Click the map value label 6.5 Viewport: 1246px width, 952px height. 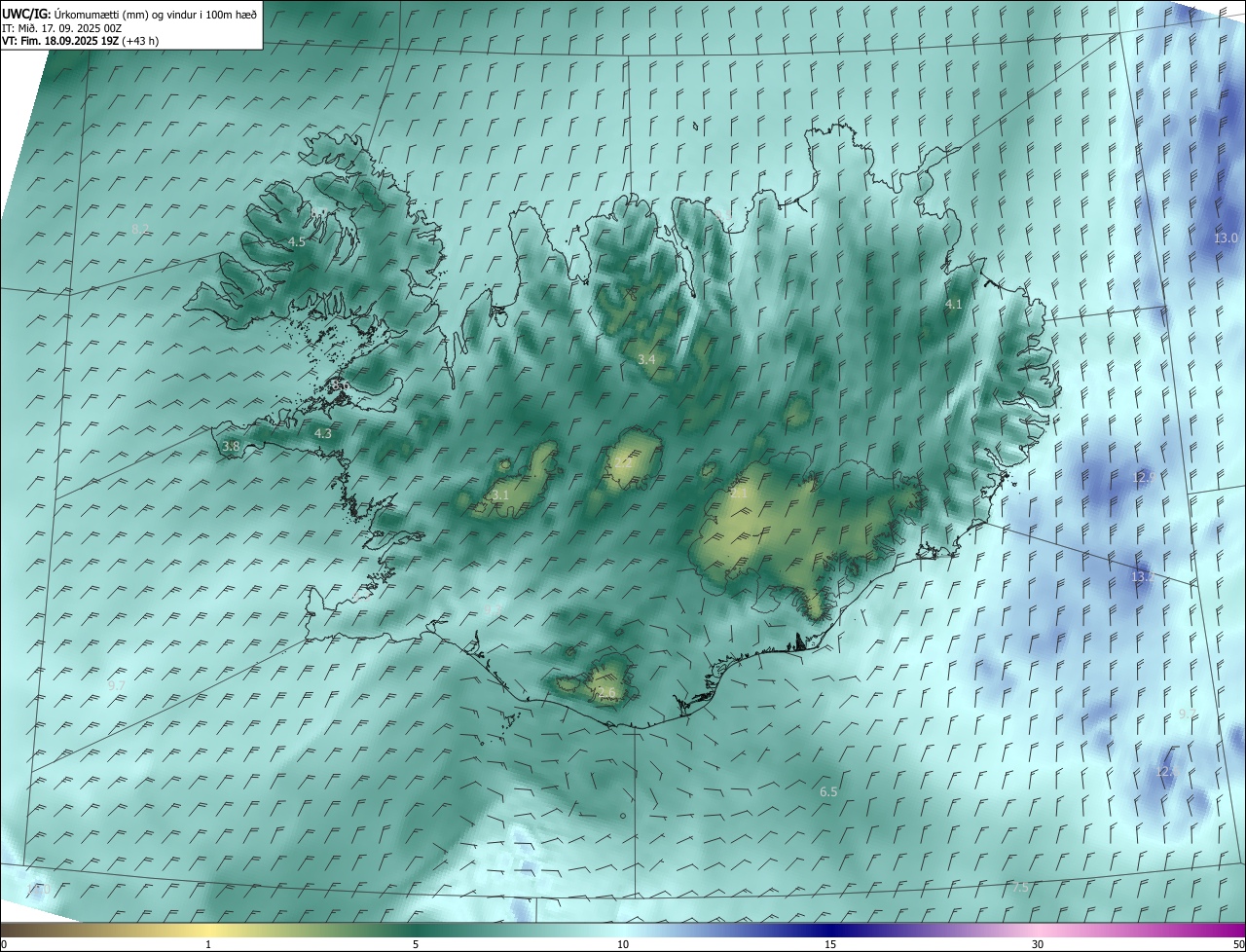pos(828,793)
